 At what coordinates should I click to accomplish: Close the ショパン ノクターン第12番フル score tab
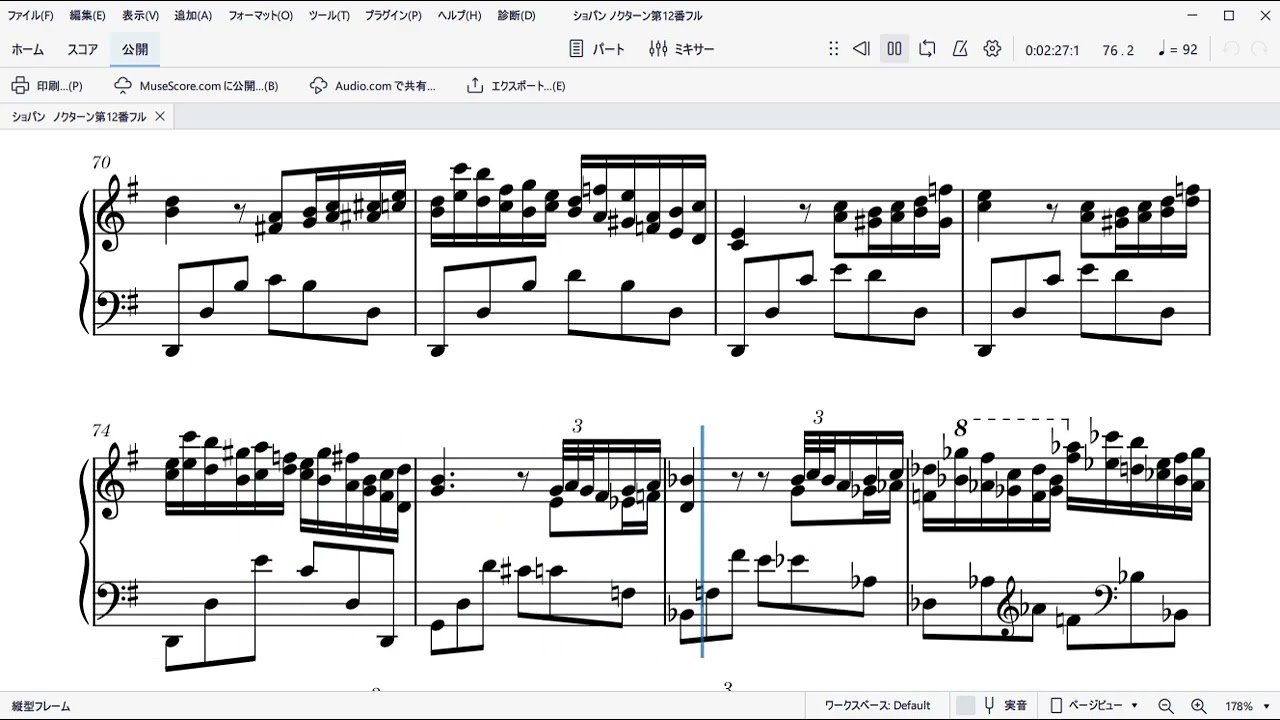(x=160, y=117)
